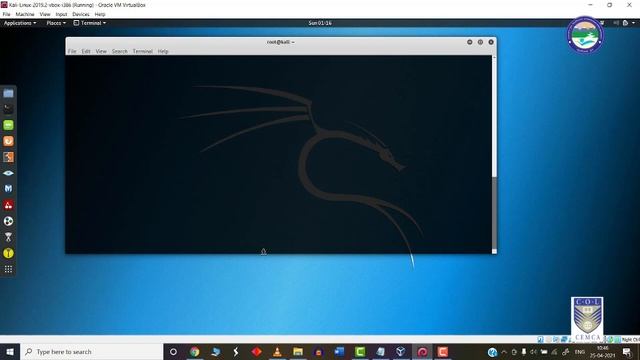Viewport: 640px width, 360px height.
Task: Show hidden tray icons chevron
Action: [x=504, y=352]
